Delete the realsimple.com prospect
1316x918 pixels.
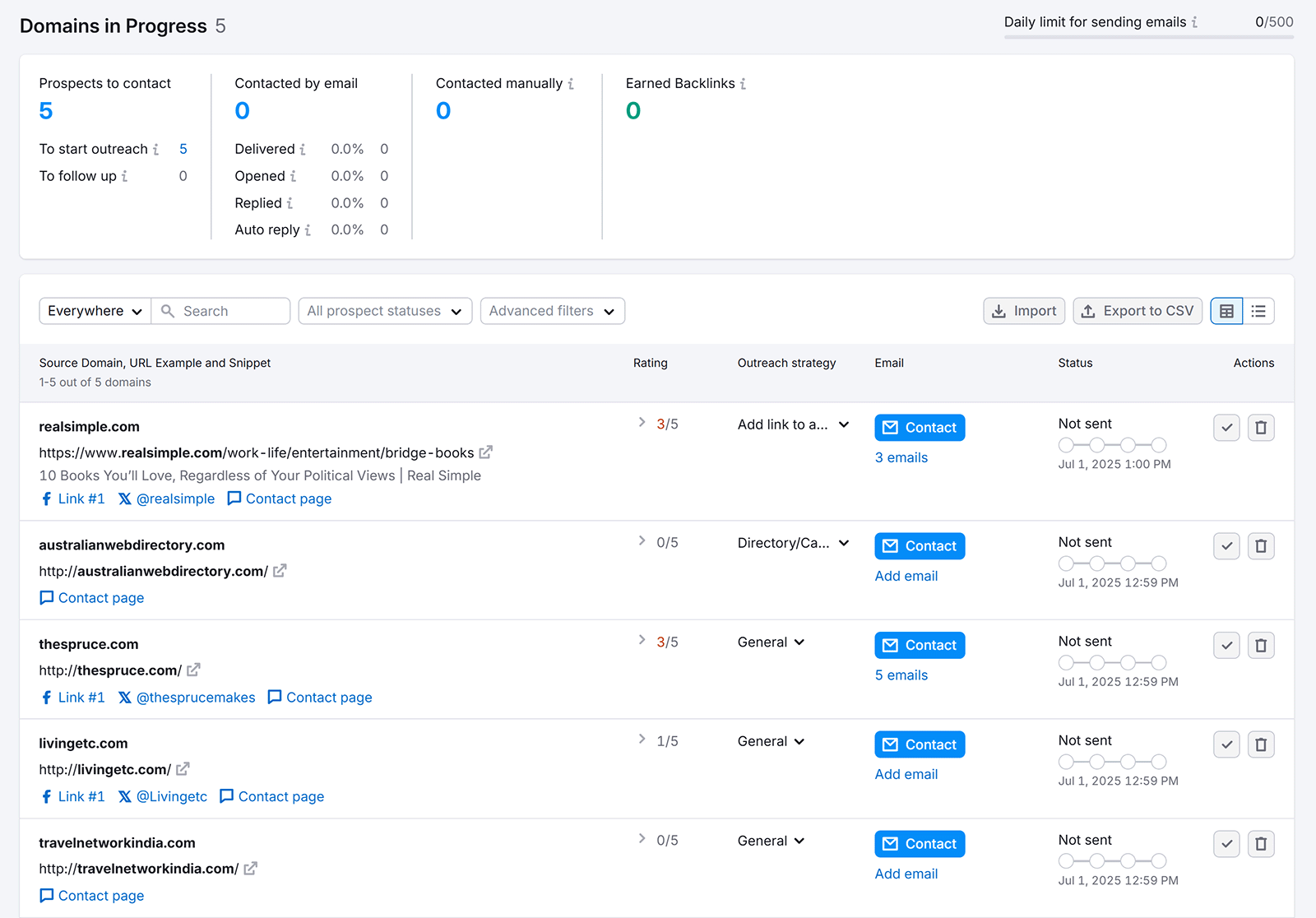tap(1261, 427)
